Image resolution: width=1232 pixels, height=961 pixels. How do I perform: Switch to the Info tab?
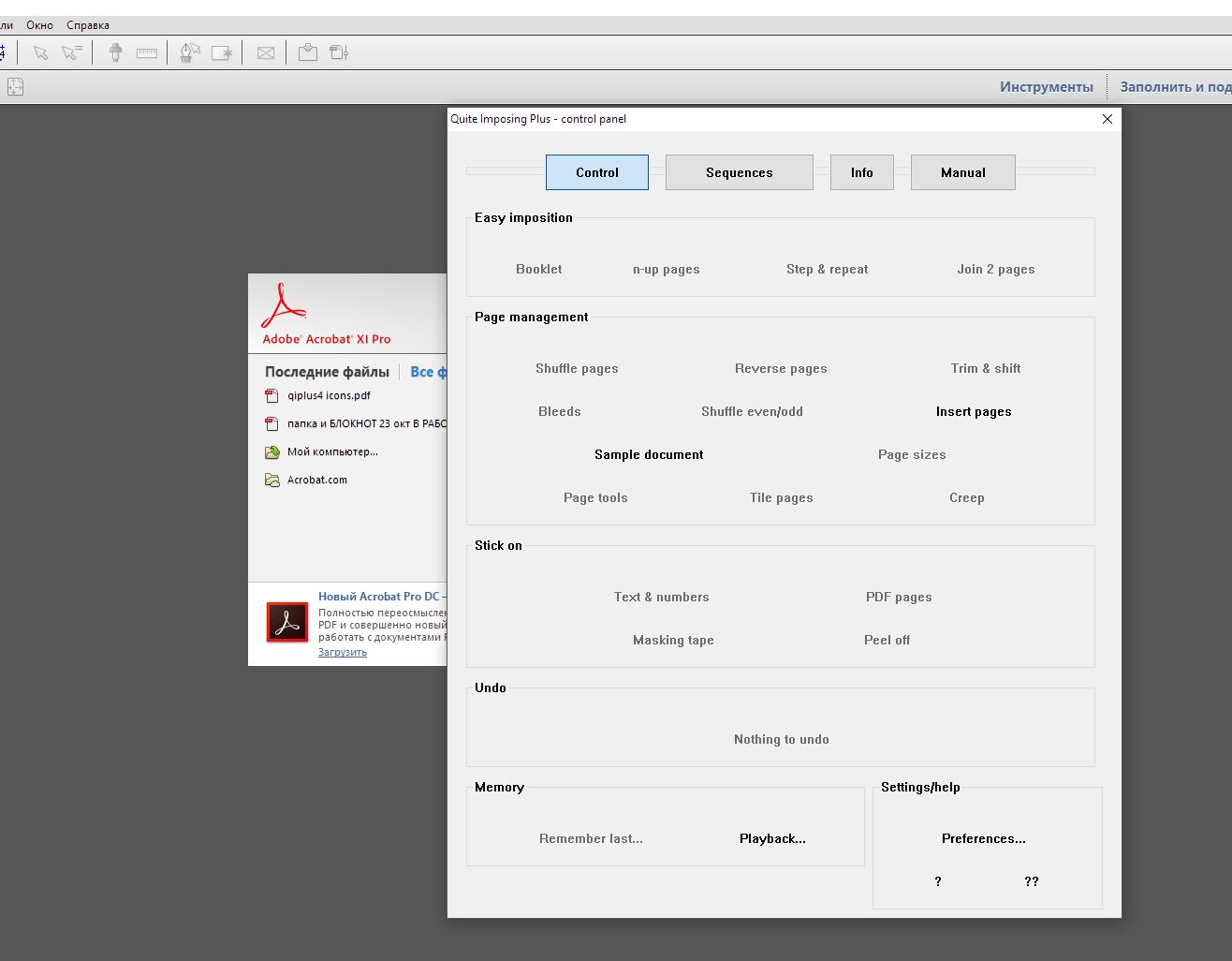coord(862,172)
